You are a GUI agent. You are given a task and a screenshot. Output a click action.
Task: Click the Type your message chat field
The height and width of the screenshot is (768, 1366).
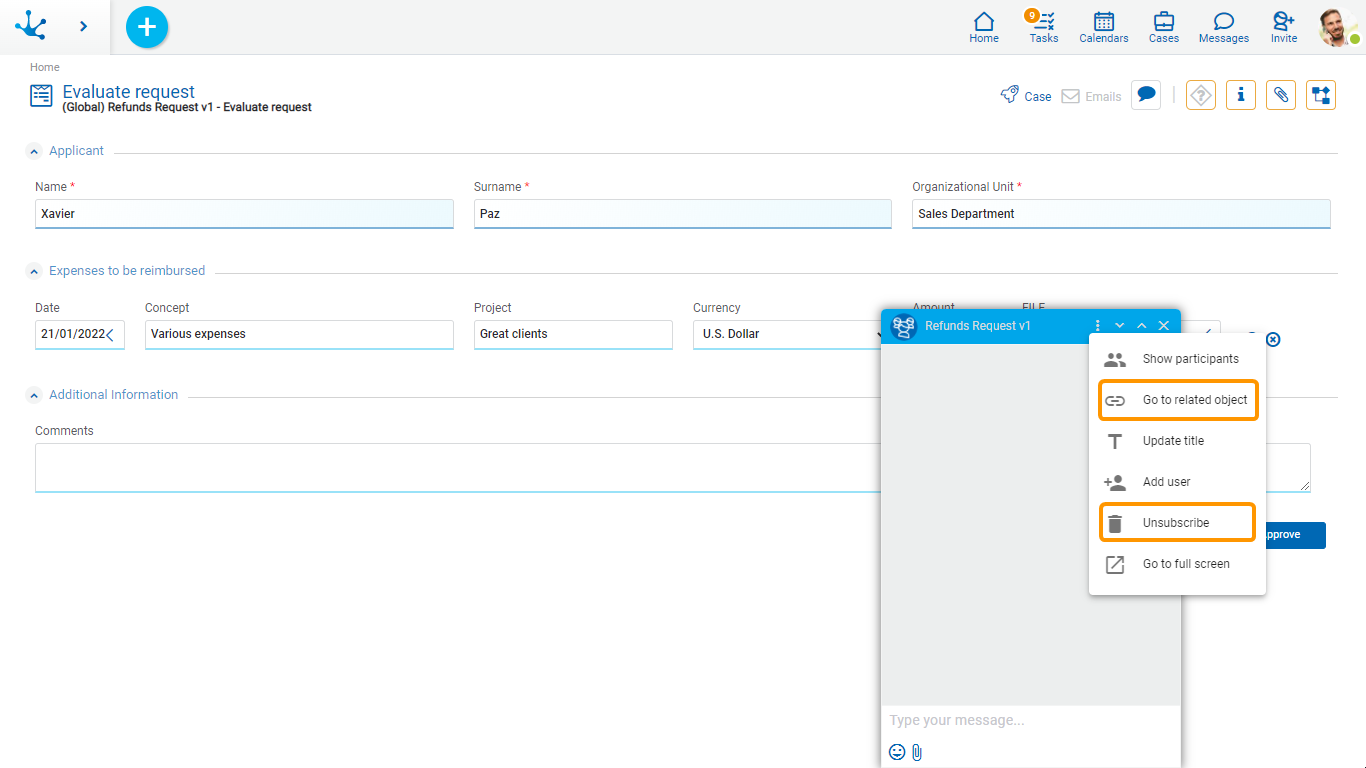[1030, 720]
